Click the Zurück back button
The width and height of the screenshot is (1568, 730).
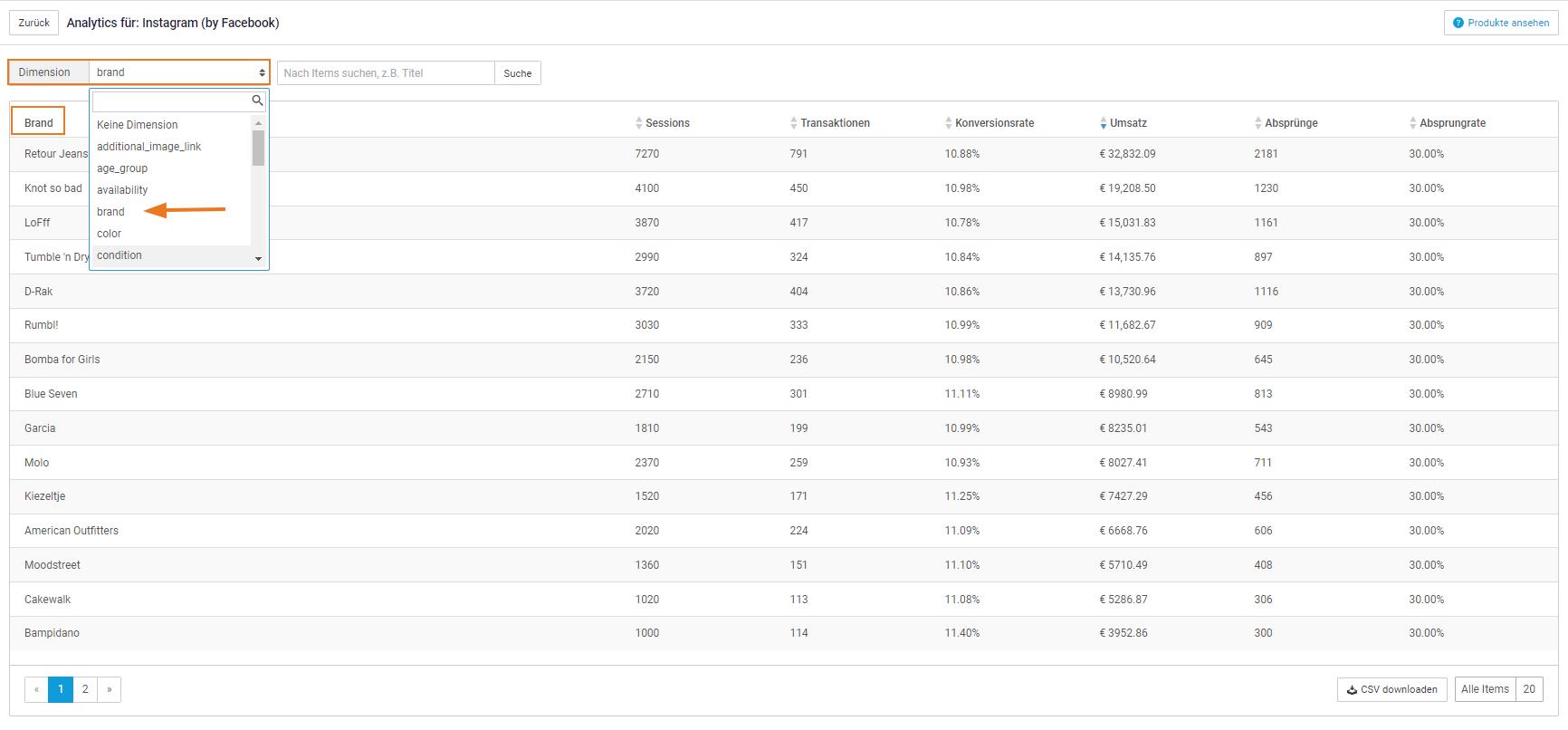point(34,23)
